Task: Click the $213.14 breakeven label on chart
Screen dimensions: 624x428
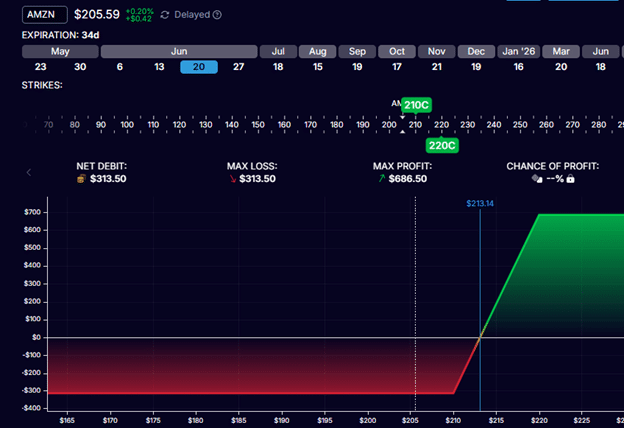Action: 480,203
